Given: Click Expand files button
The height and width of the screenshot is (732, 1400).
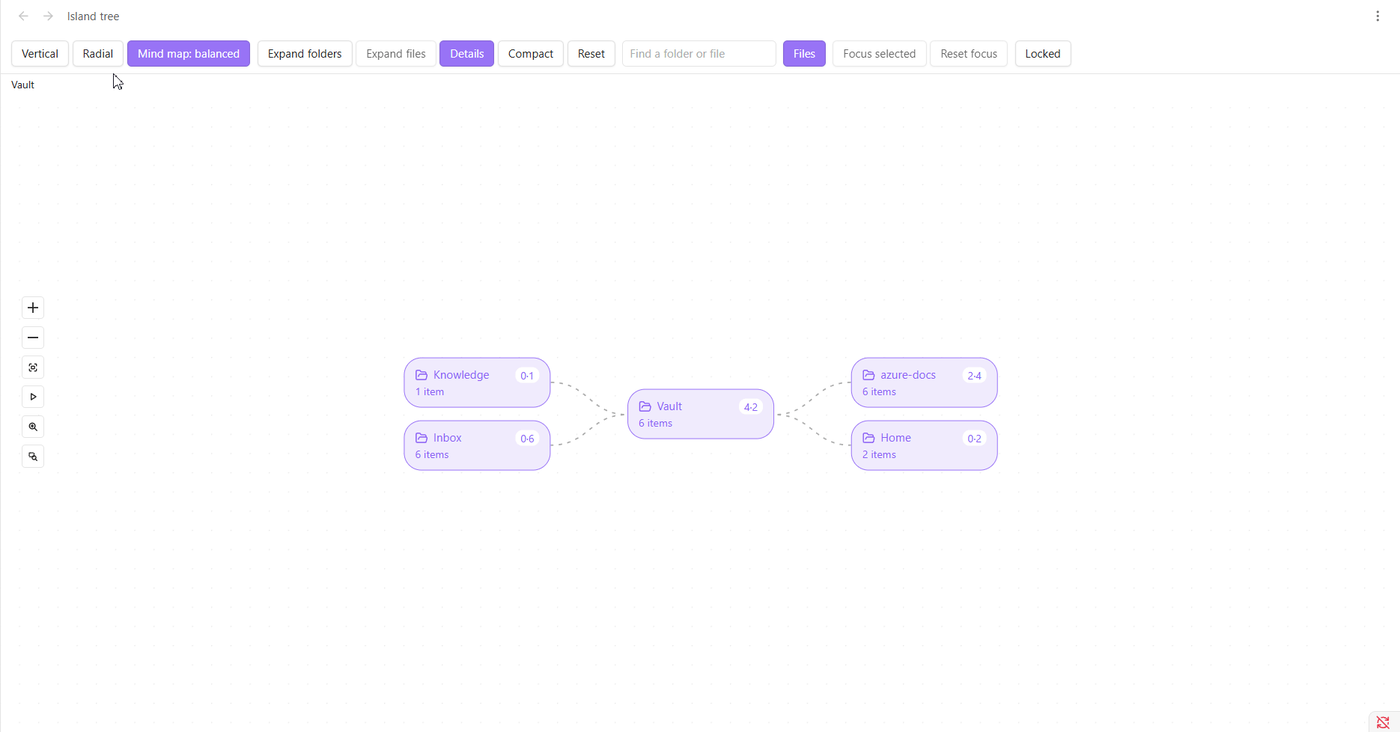Looking at the screenshot, I should tap(396, 54).
